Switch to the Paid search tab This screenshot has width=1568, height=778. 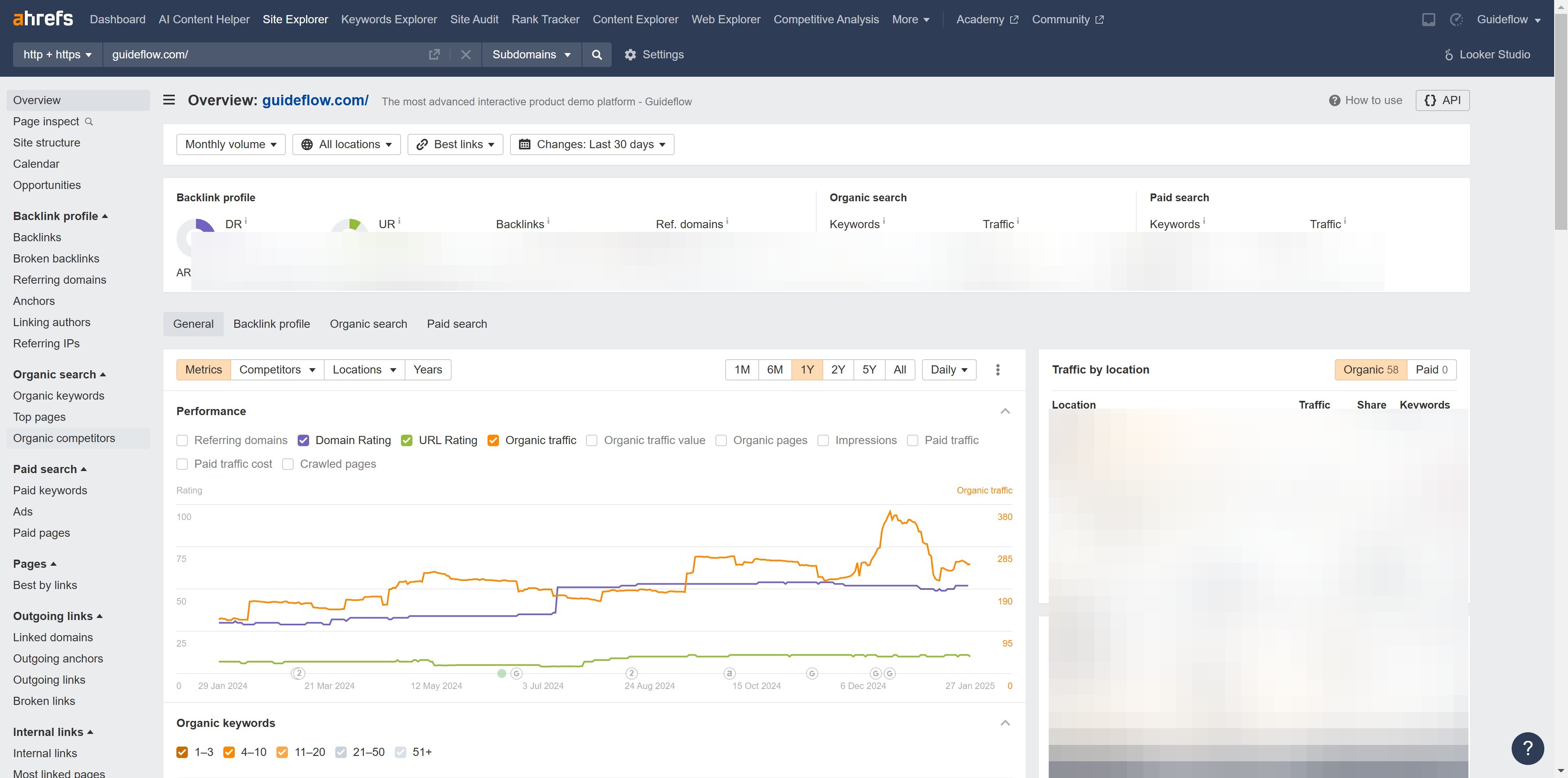coord(457,324)
